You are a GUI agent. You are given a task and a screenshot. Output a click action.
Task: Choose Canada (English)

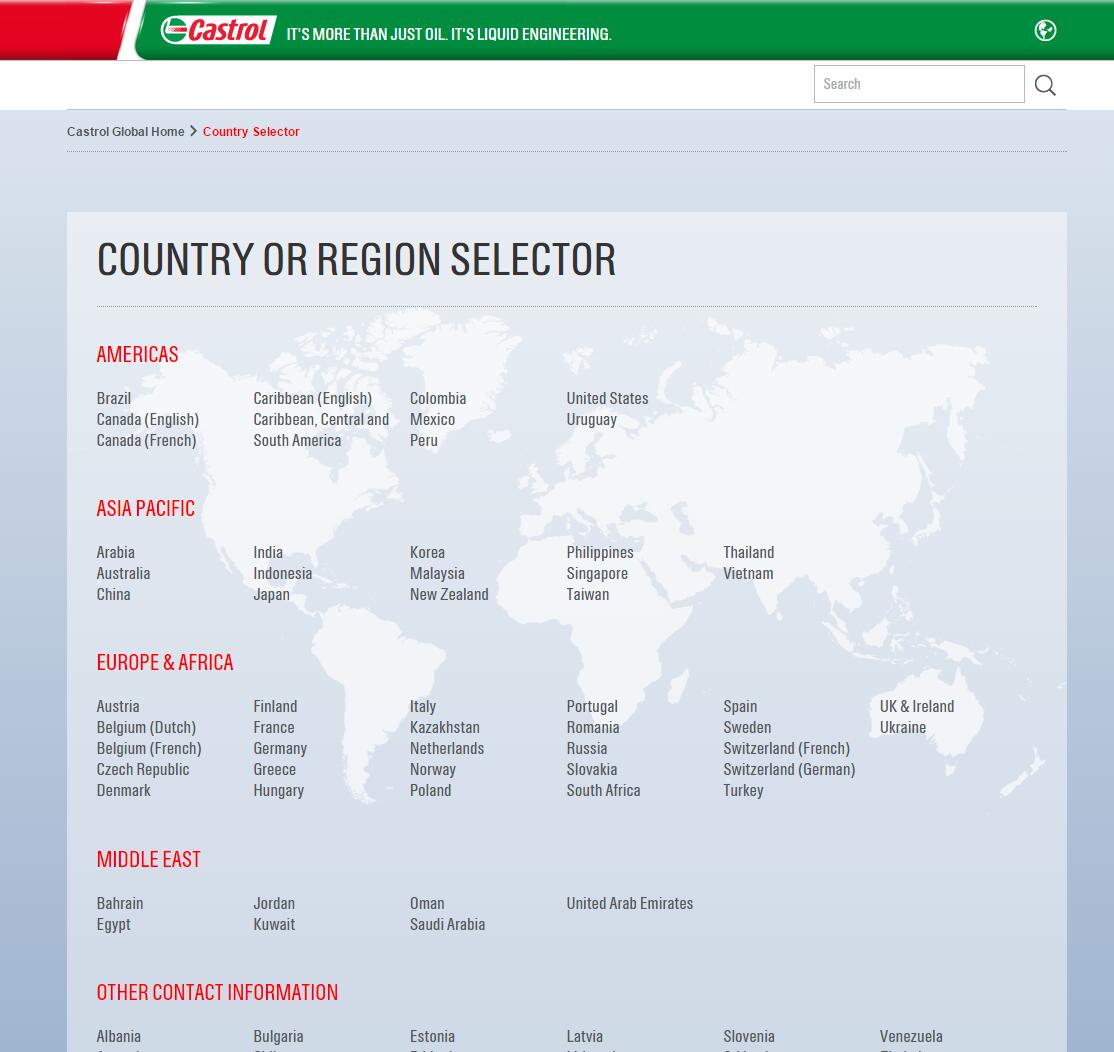pyautogui.click(x=148, y=420)
